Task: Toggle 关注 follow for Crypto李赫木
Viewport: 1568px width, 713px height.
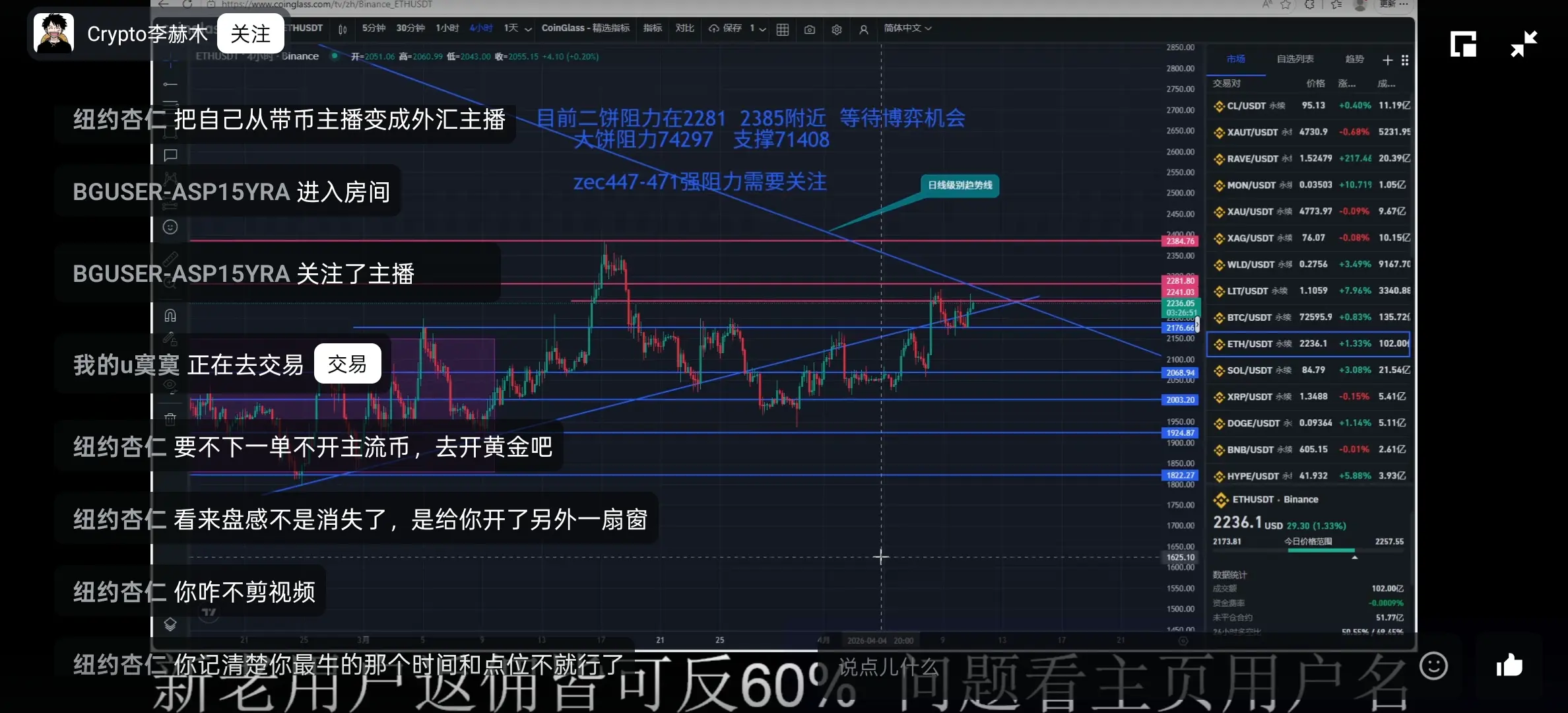Action: point(250,34)
